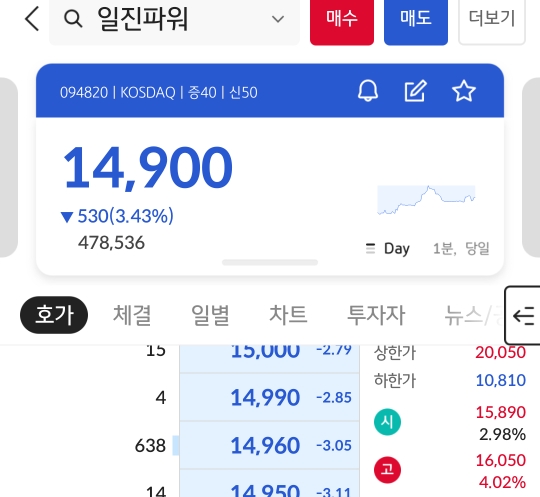Tap the volume figure 478,536
540x497 pixels.
click(x=111, y=243)
